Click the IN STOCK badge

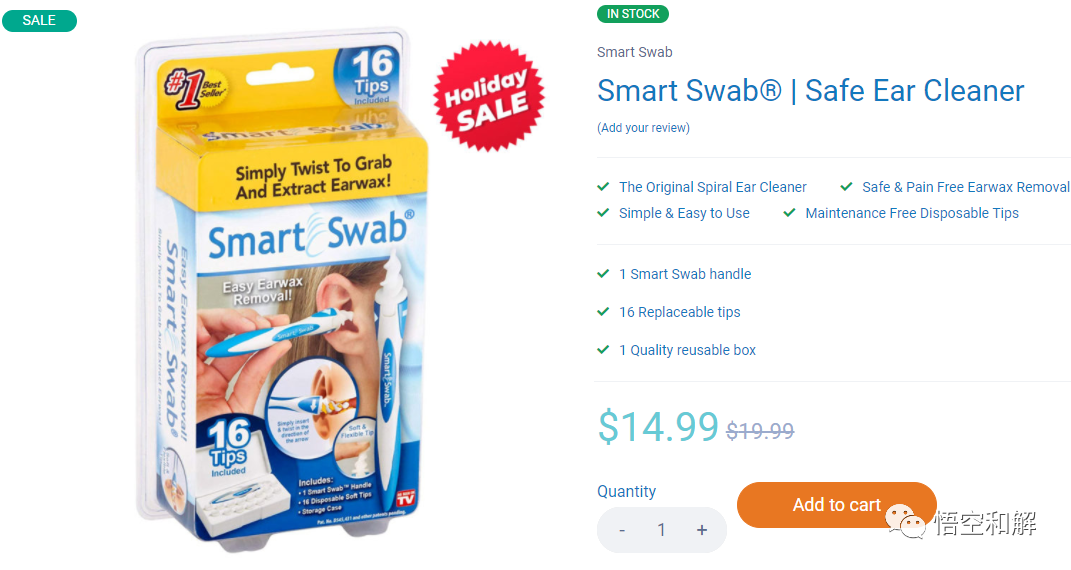(x=633, y=14)
